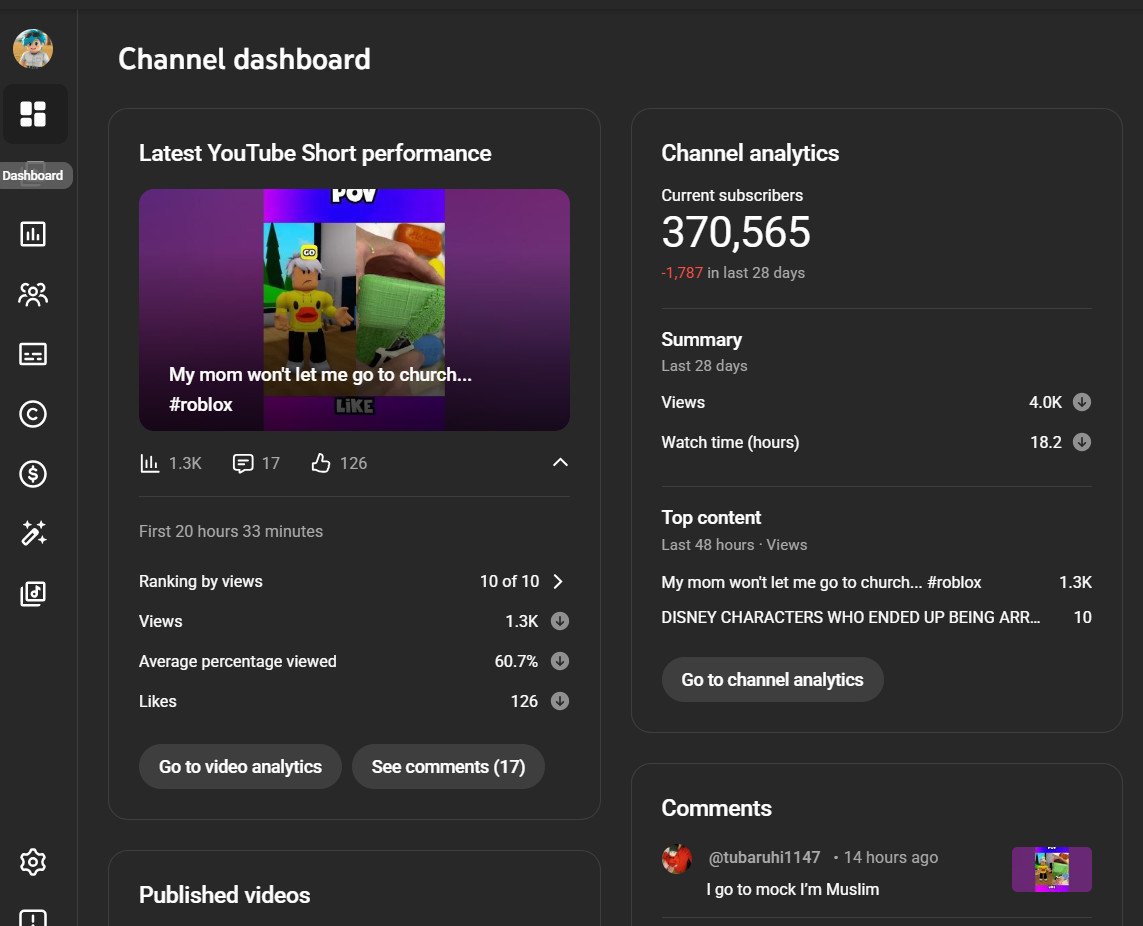Click the Send feedback icon
This screenshot has height=926, width=1143.
(x=34, y=915)
